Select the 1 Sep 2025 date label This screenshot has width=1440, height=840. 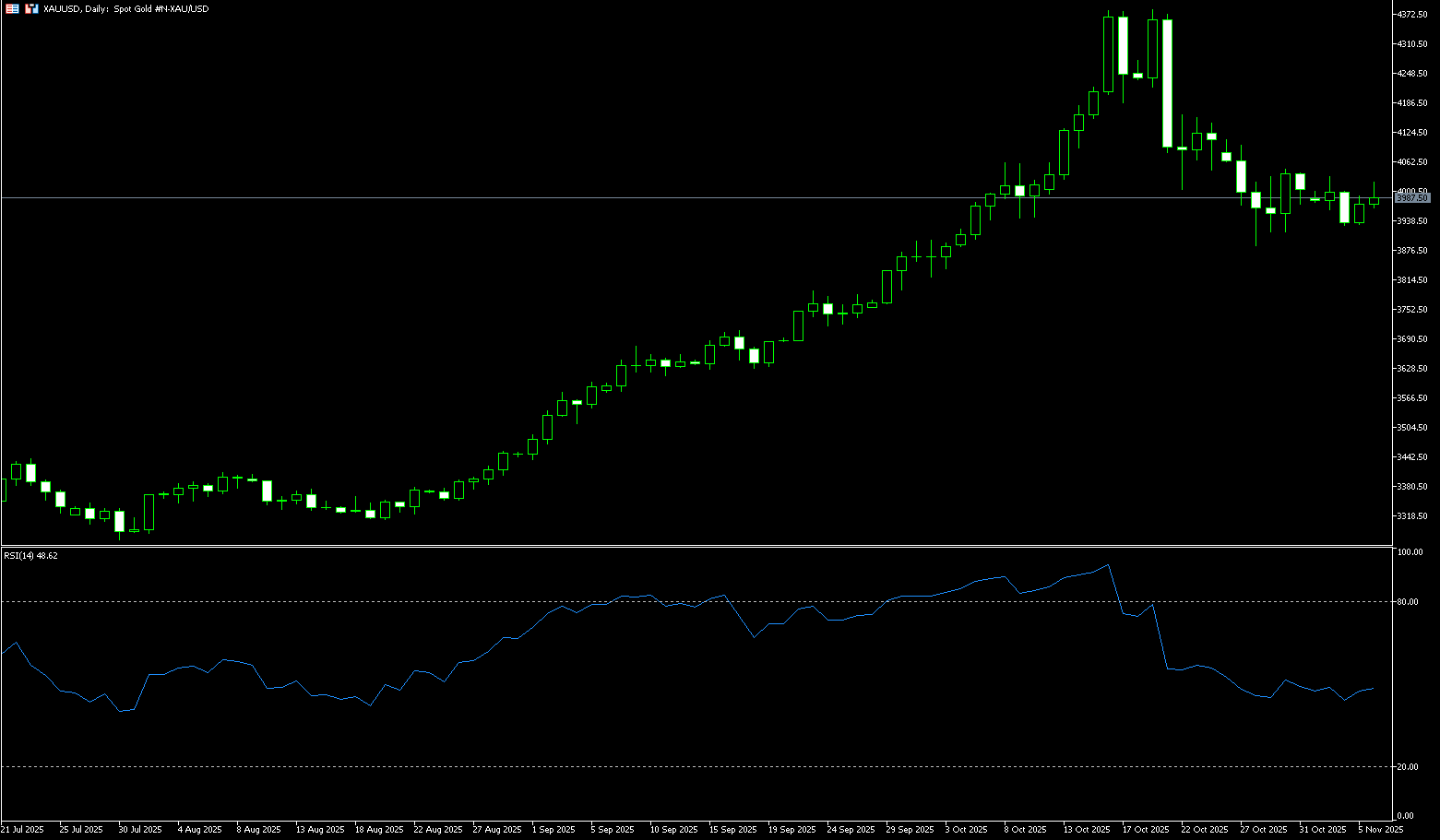click(554, 830)
